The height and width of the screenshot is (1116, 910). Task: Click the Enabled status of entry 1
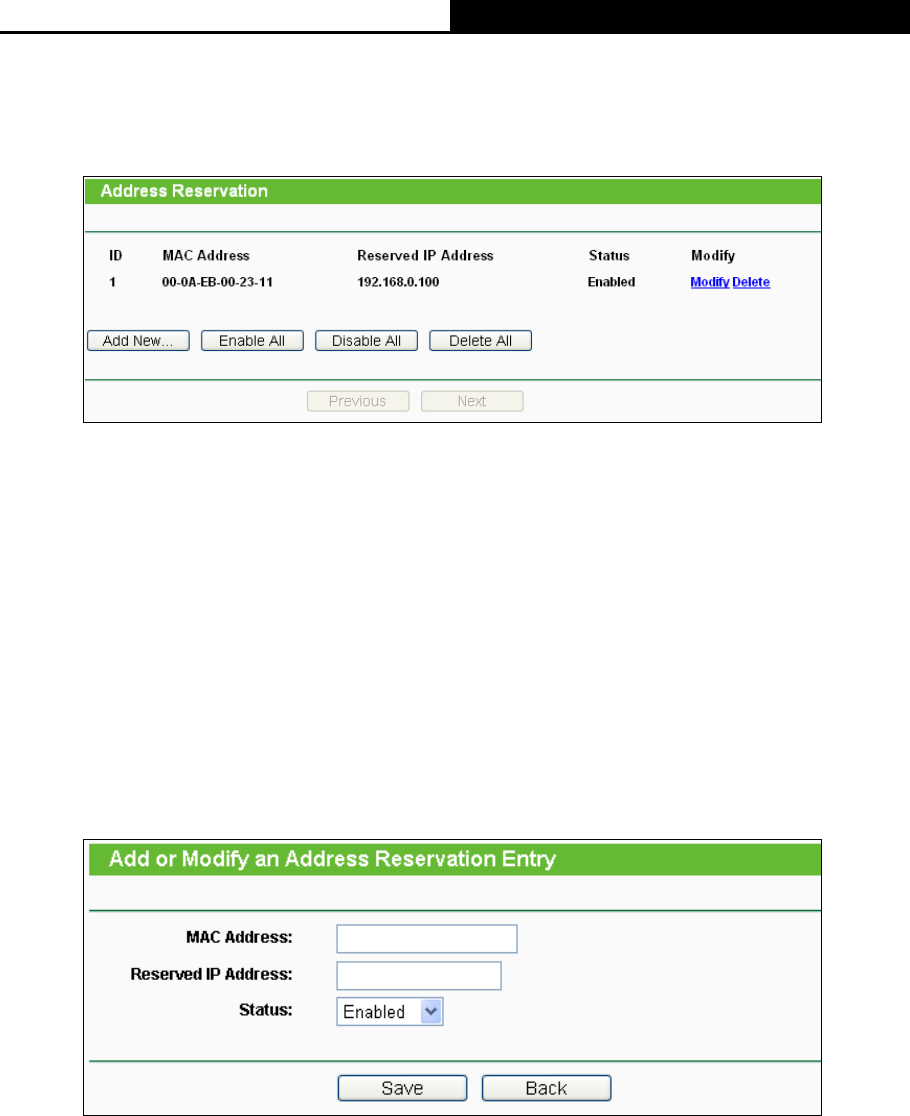611,282
